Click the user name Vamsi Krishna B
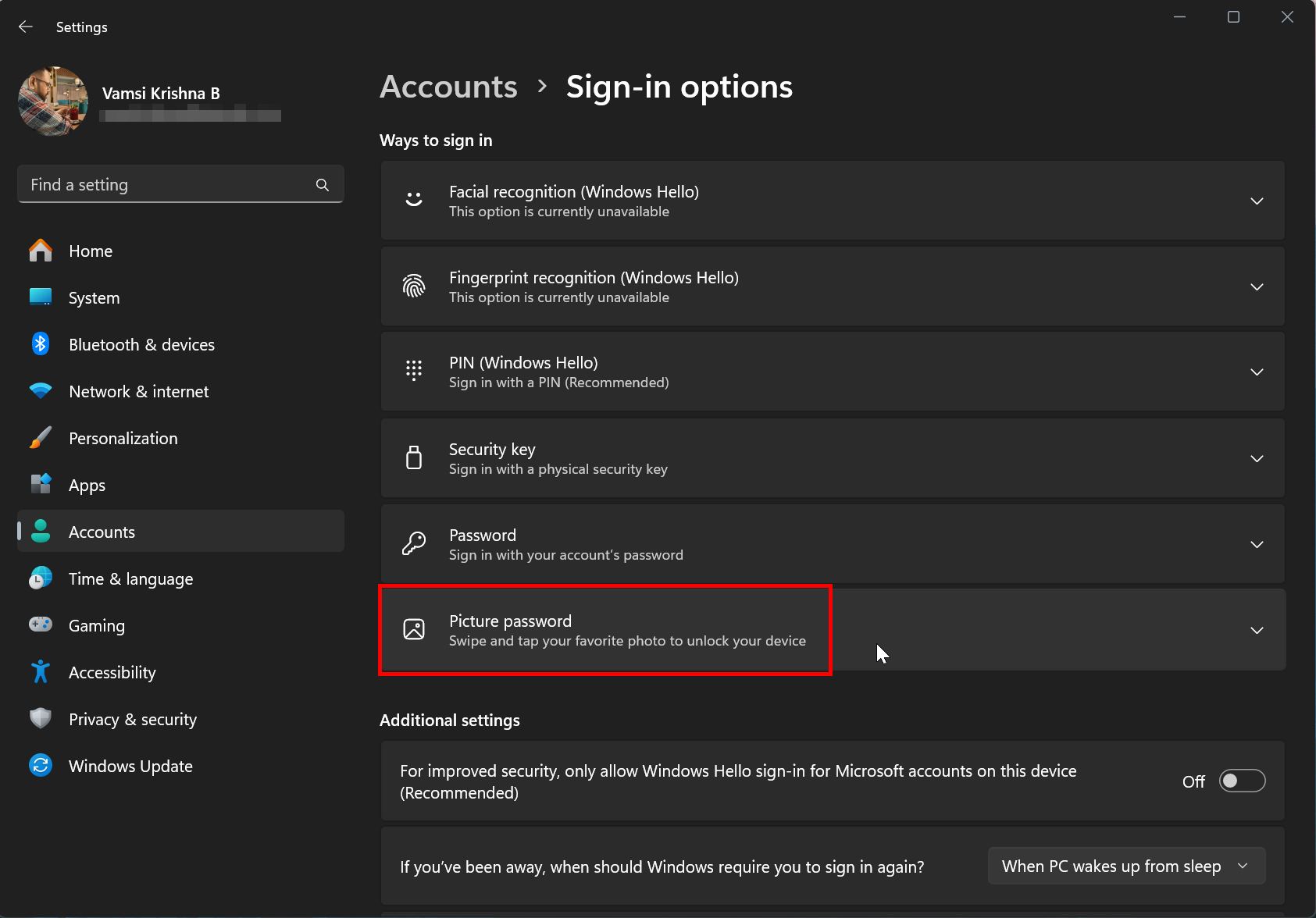The height and width of the screenshot is (918, 1316). click(x=161, y=94)
